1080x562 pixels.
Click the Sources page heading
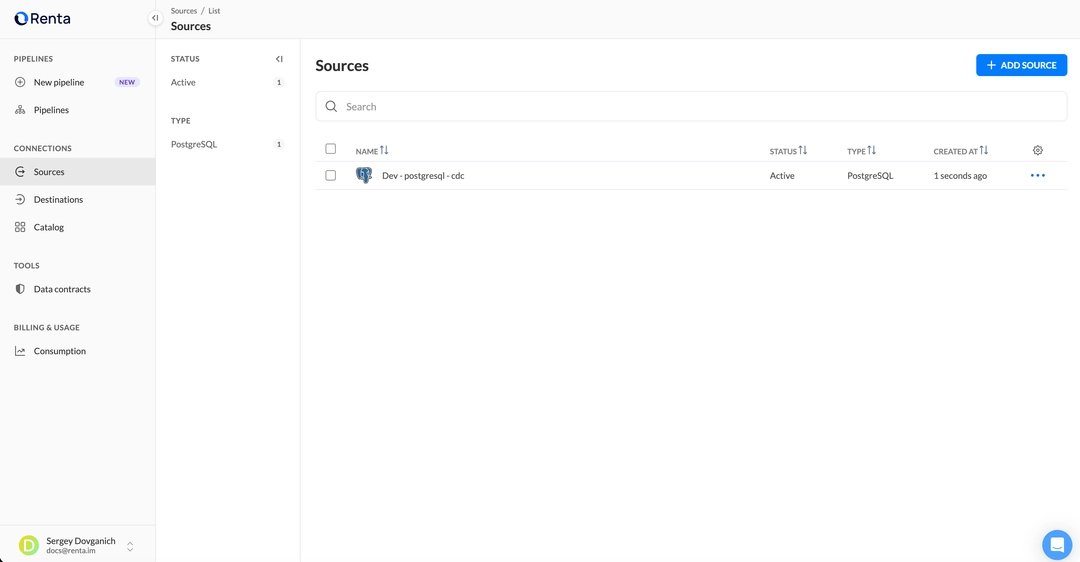[342, 65]
